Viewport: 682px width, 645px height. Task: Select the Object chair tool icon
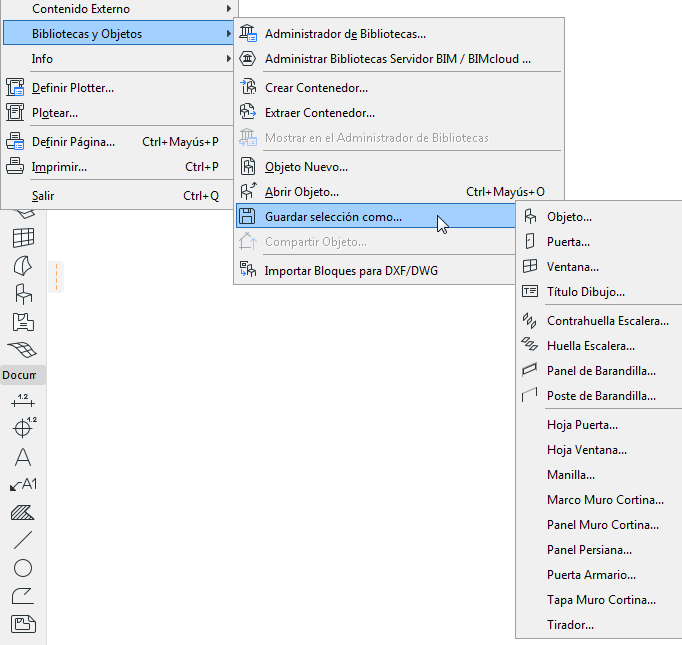tap(23, 294)
